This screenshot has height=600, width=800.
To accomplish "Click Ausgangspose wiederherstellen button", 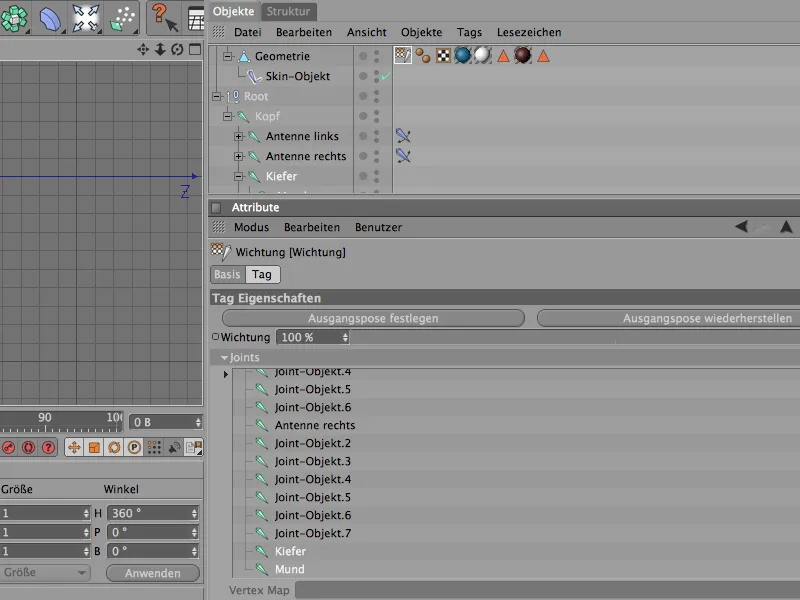I will tap(668, 318).
